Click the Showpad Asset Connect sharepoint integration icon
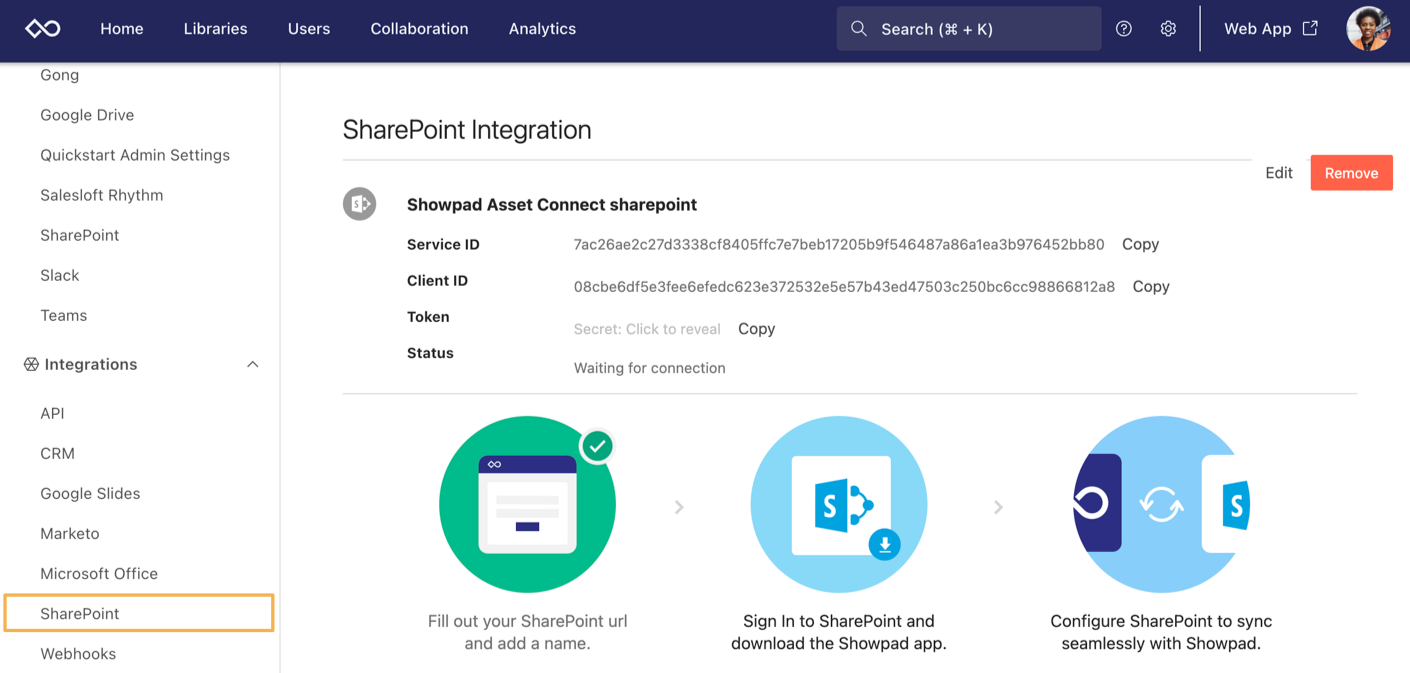Viewport: 1410px width, 673px height. tap(359, 203)
